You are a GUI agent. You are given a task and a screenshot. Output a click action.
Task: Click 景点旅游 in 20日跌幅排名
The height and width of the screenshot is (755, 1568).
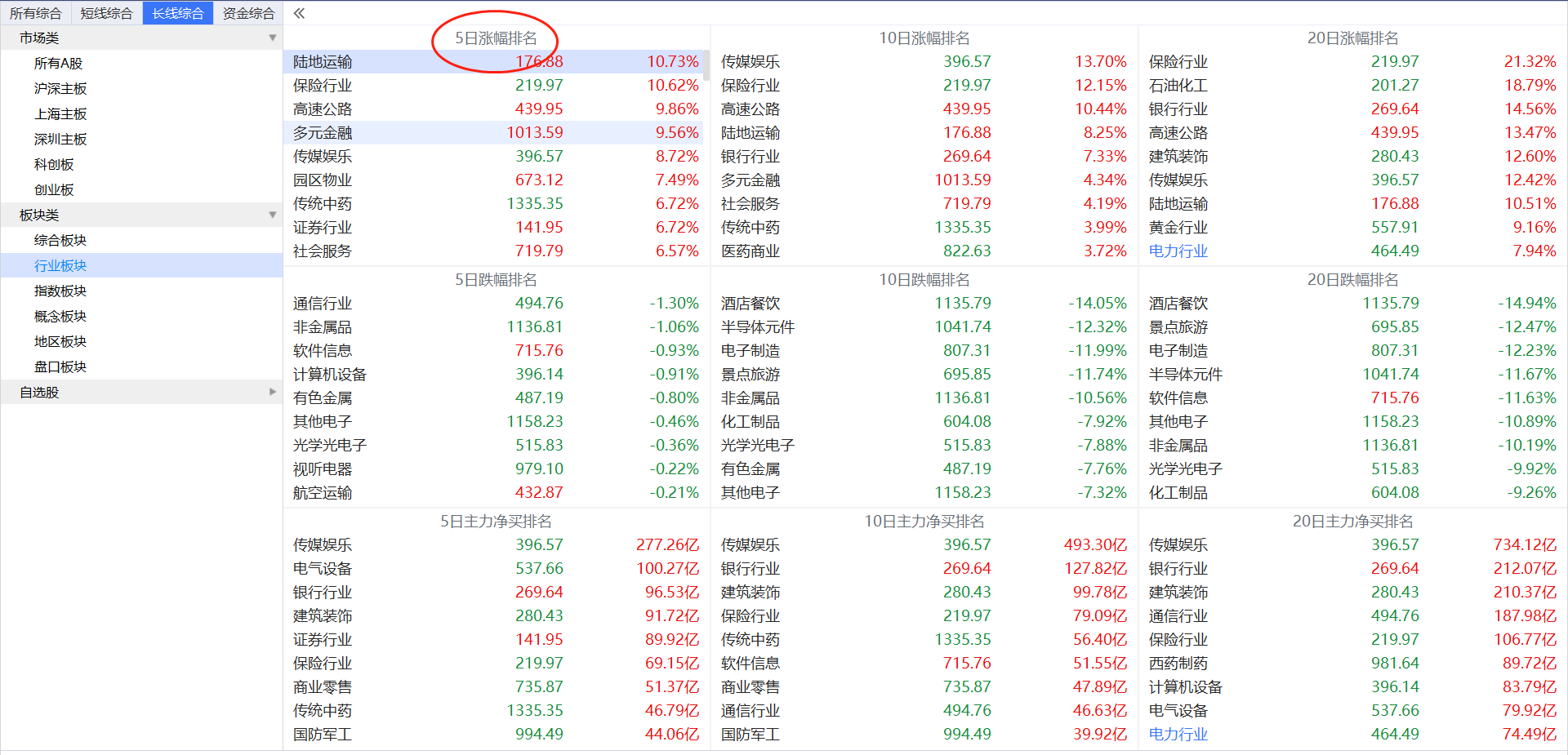pyautogui.click(x=1178, y=326)
